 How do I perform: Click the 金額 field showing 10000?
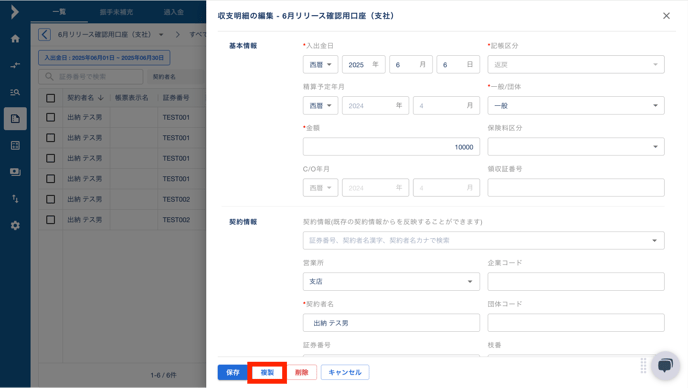391,147
